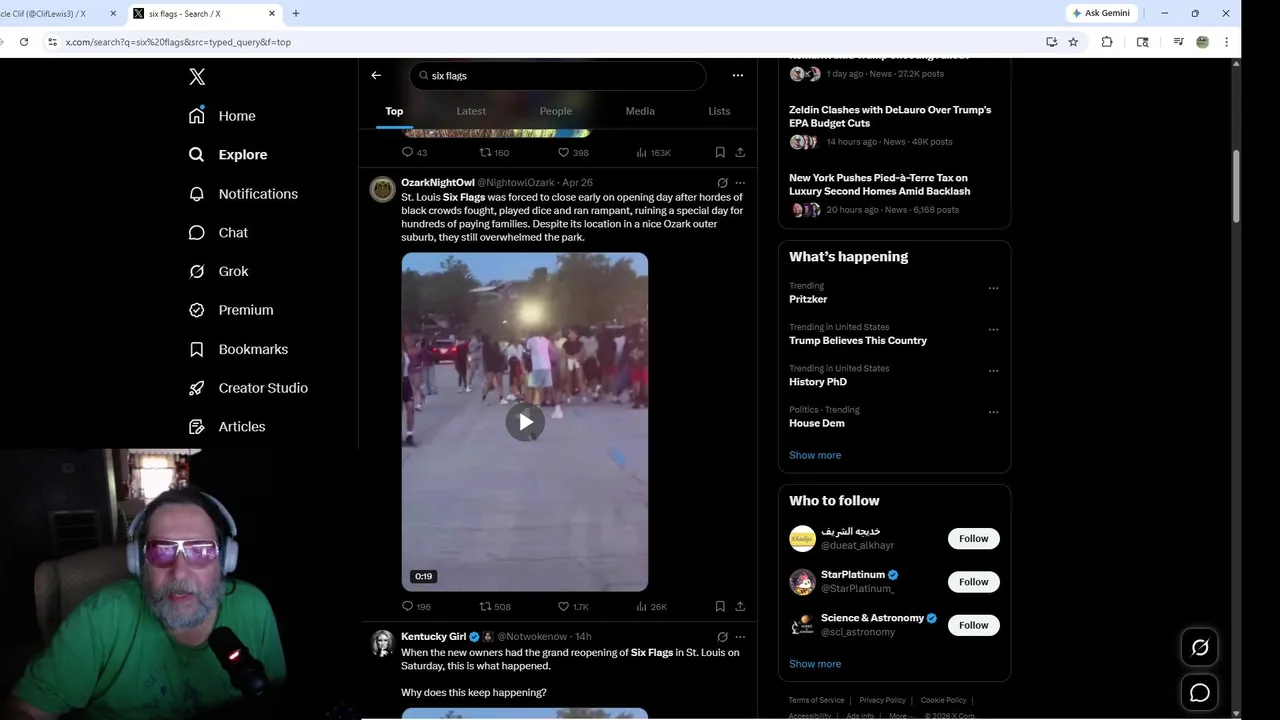
Task: Reply to post with 43 replies
Action: (x=414, y=153)
